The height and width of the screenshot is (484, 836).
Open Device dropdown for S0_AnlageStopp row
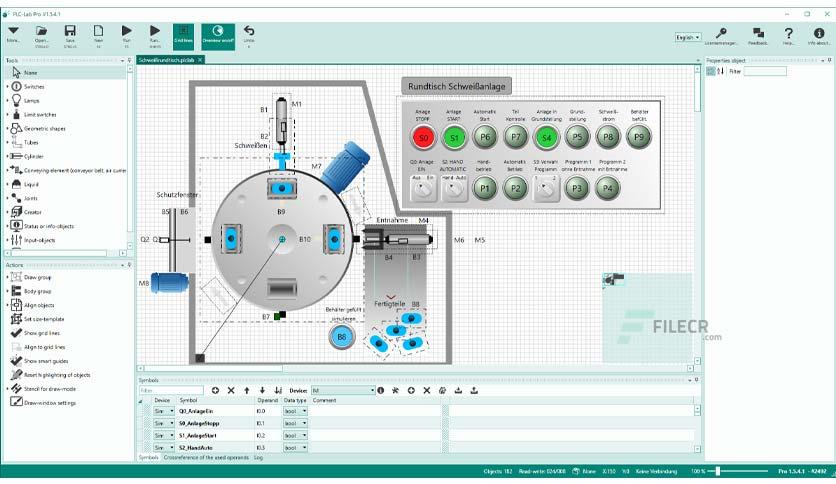point(164,423)
